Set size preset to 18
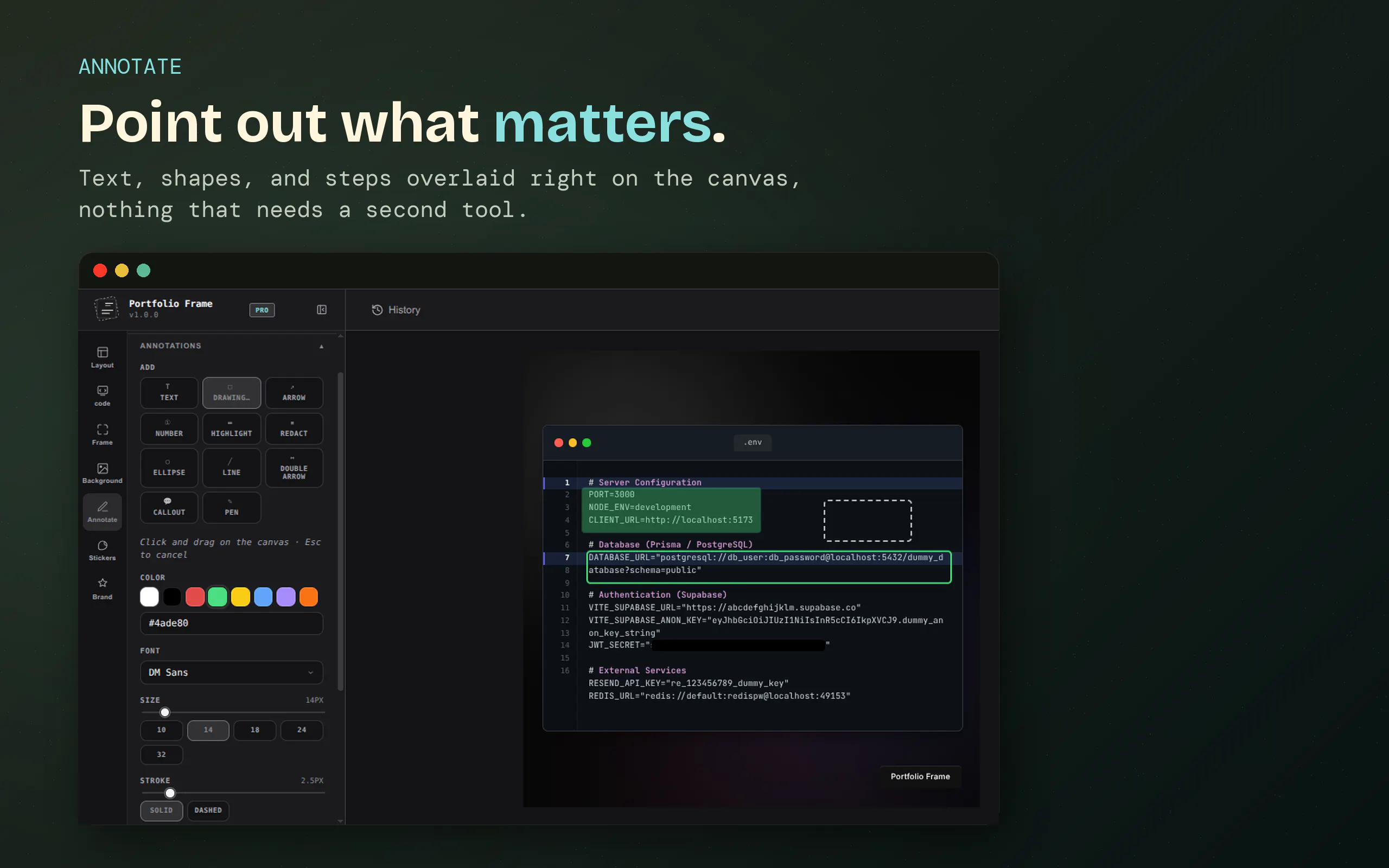This screenshot has width=1389, height=868. click(x=255, y=730)
